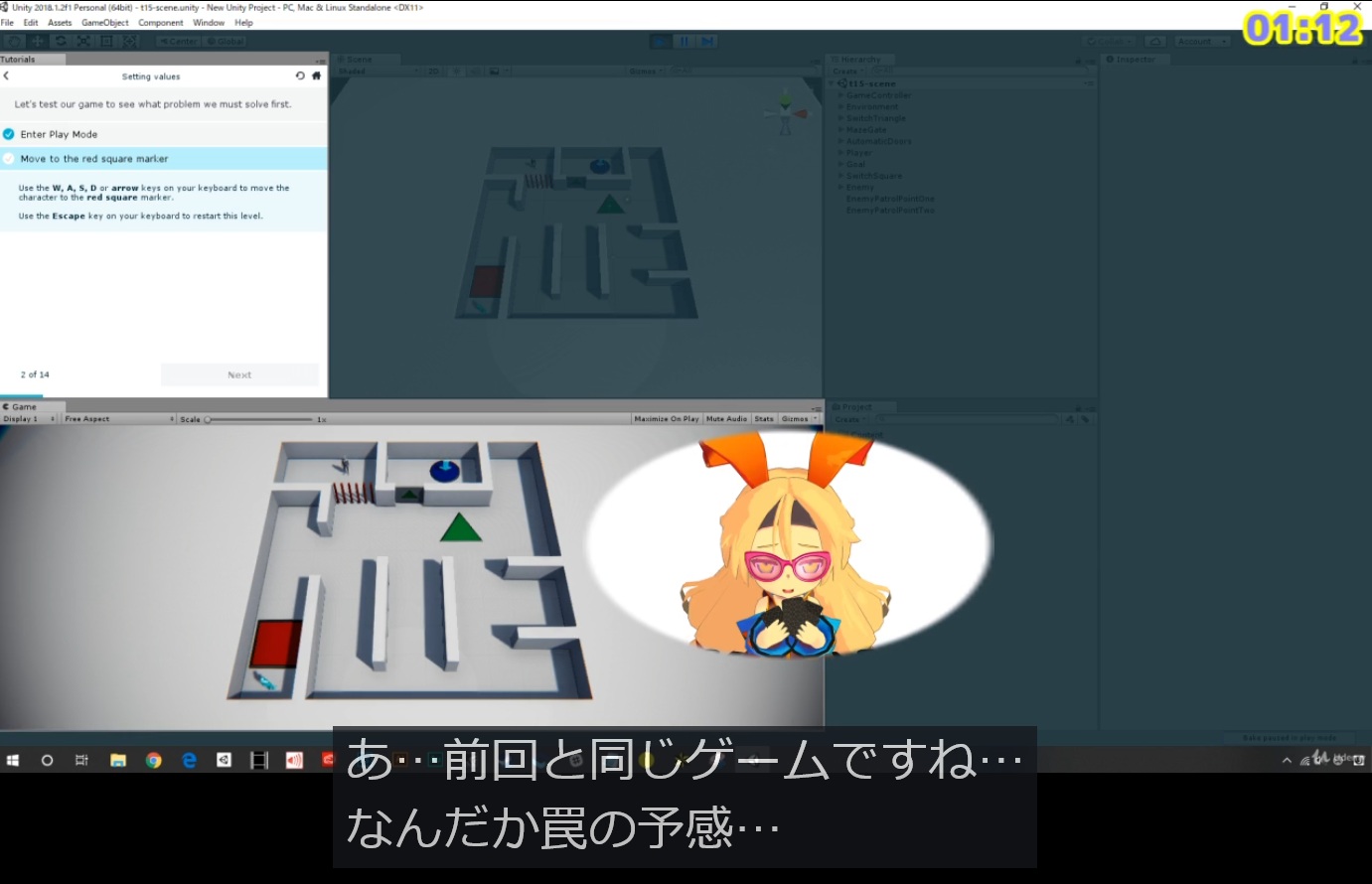Viewport: 1372px width, 884px height.
Task: Go back in the Tutorials panel
Action: click(6, 75)
